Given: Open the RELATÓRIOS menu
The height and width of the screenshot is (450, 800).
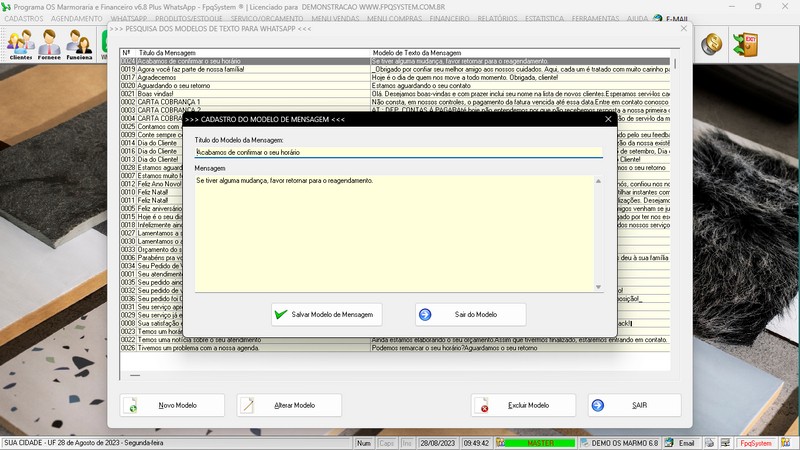Looking at the screenshot, I should tap(497, 19).
